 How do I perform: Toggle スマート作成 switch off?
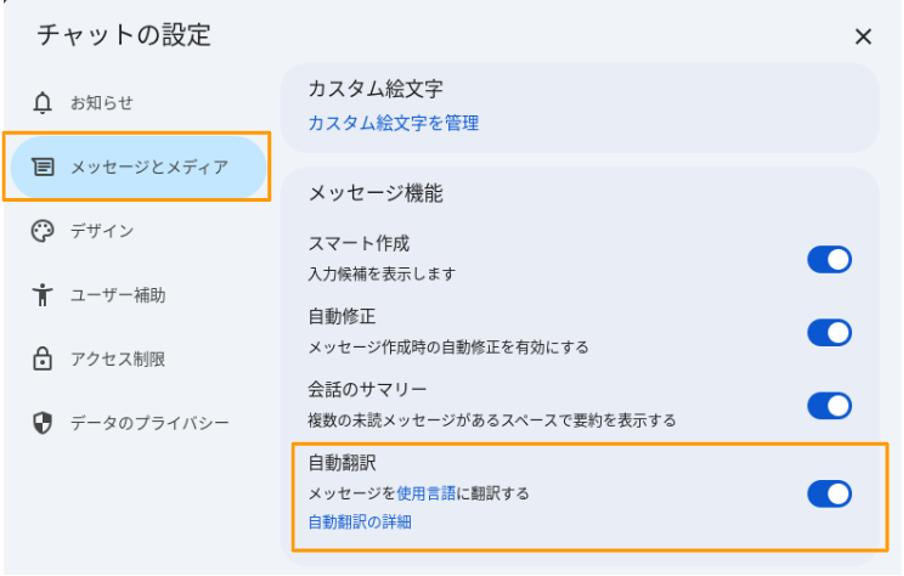829,259
